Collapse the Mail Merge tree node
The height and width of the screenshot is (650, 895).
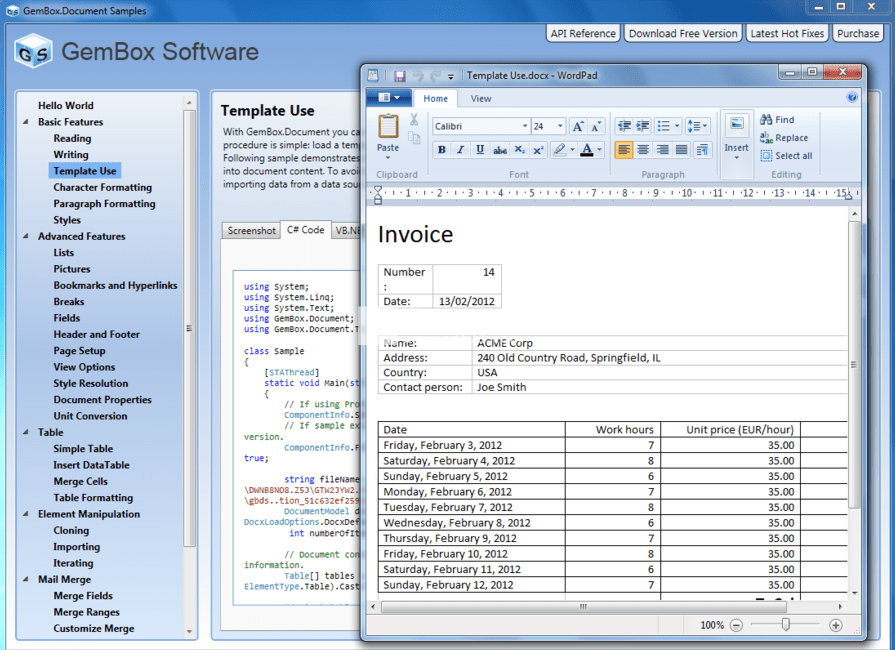[x=26, y=579]
